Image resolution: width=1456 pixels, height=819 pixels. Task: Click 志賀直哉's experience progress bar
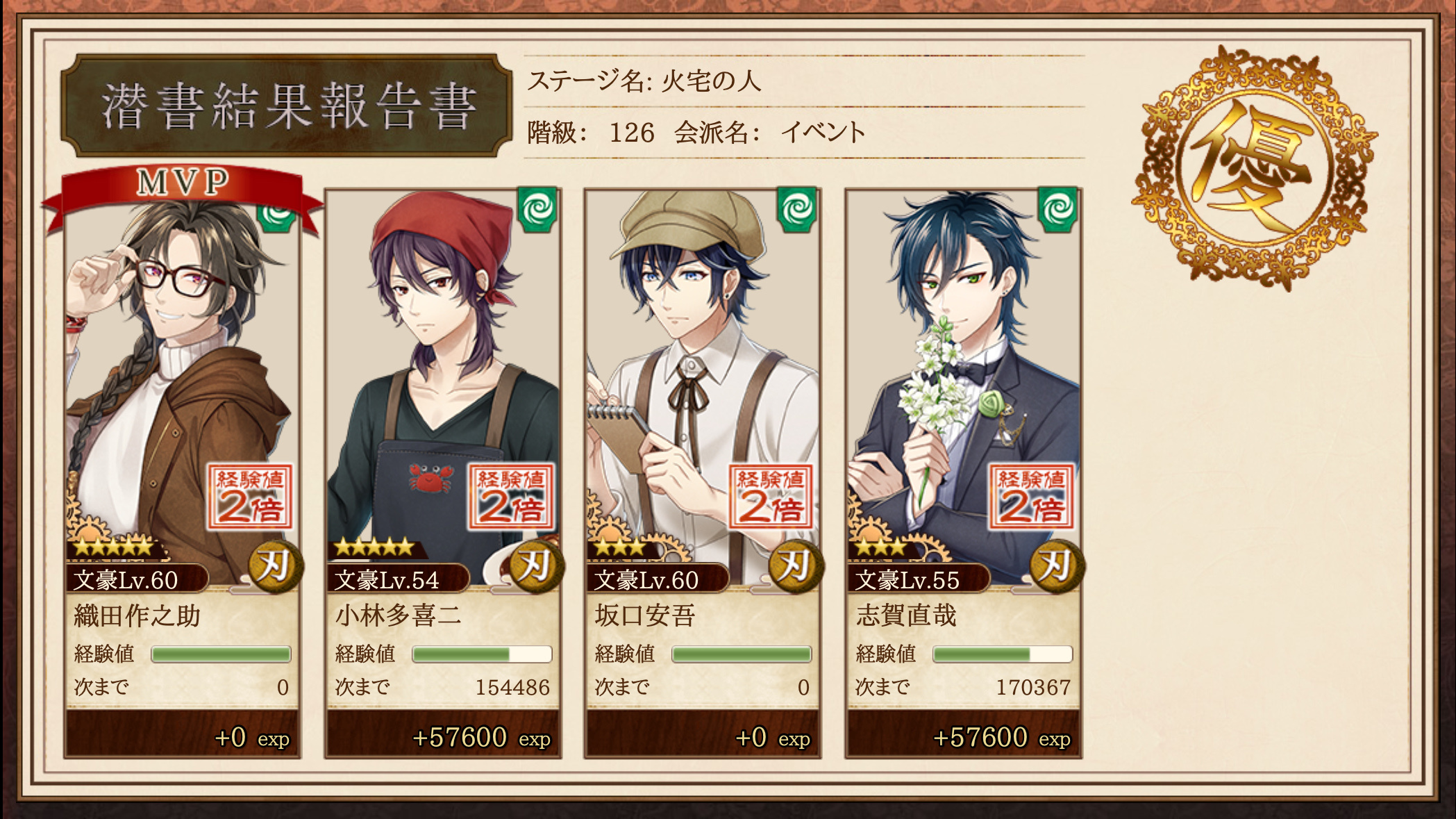point(1003,654)
